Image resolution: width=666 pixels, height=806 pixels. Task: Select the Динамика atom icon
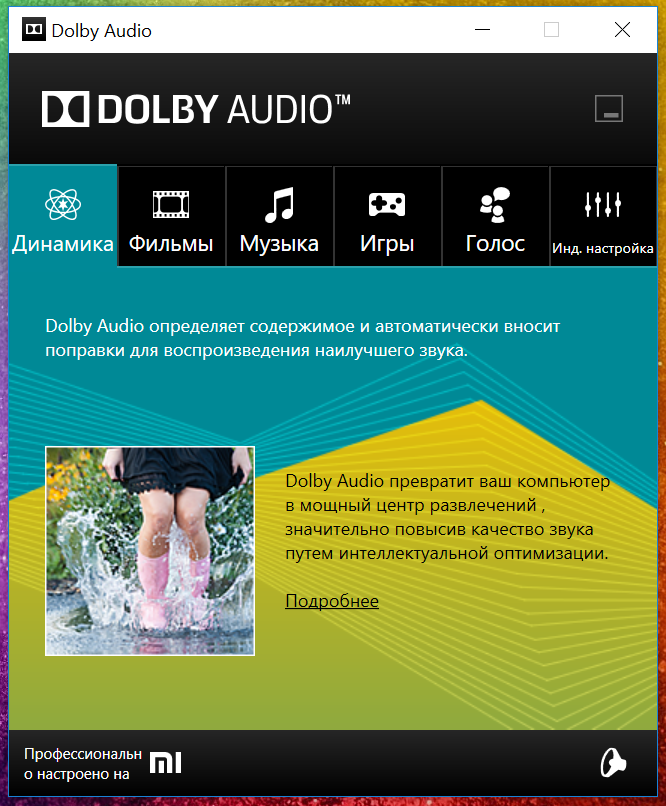[63, 205]
